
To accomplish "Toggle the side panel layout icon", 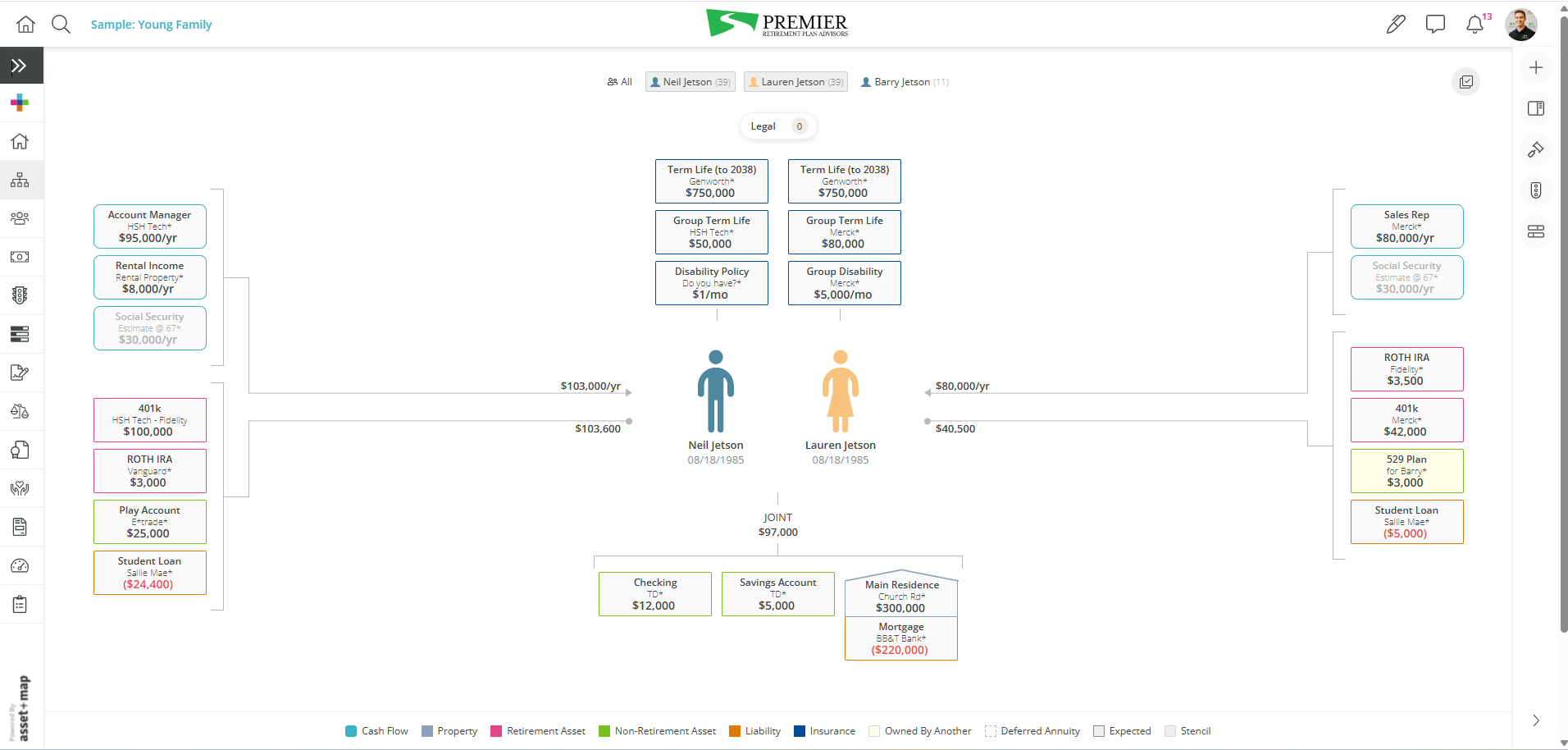I will (1536, 108).
